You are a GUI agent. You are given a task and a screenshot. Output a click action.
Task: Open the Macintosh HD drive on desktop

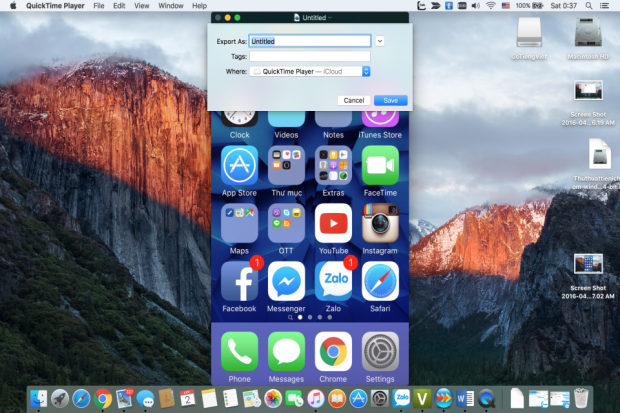(587, 33)
